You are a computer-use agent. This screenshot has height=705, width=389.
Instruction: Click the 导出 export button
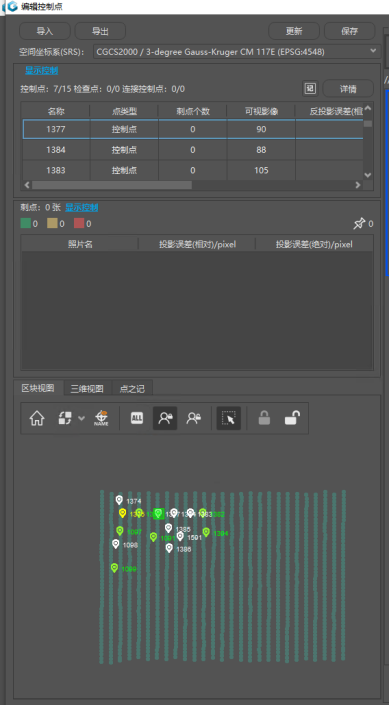tap(100, 31)
